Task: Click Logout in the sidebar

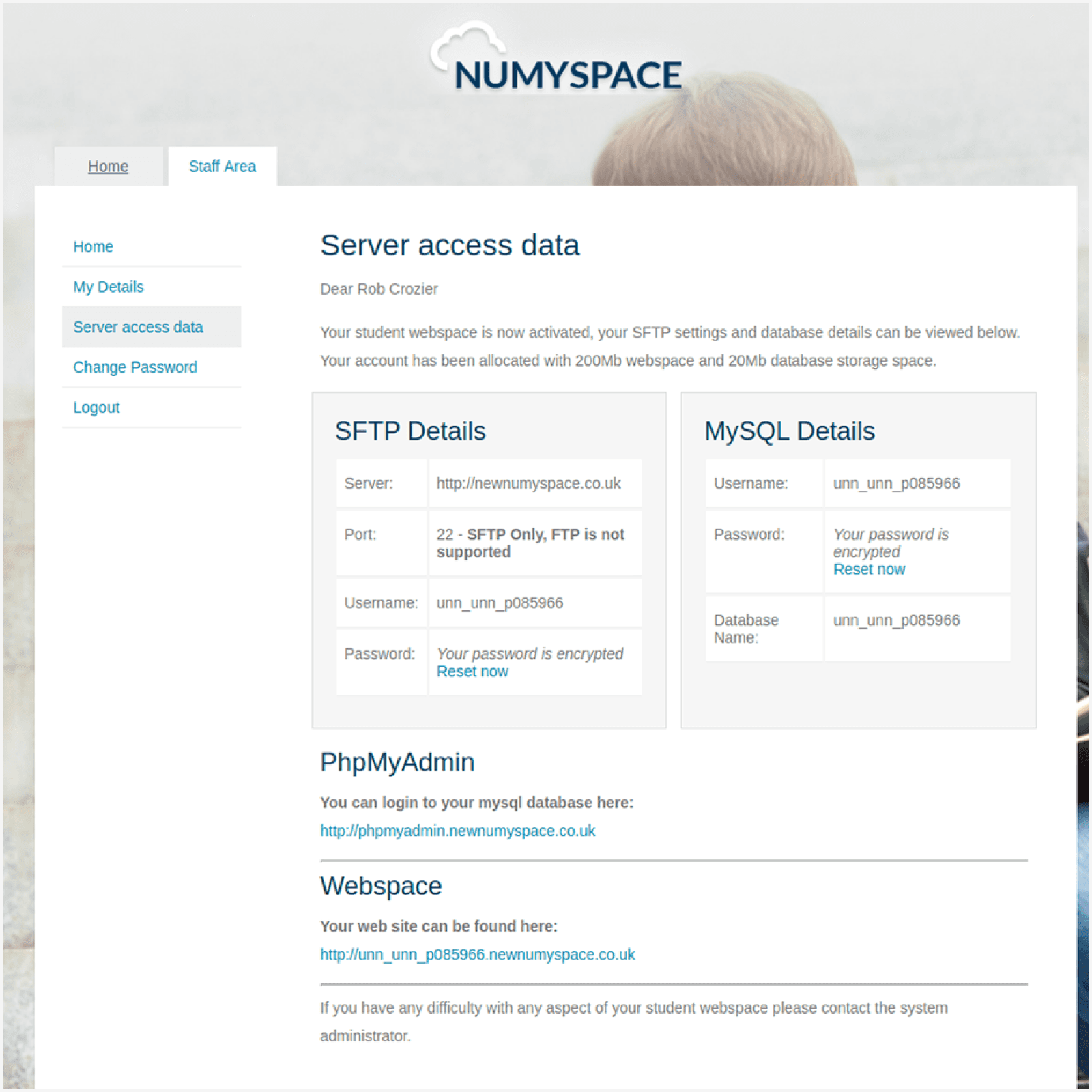Action: click(96, 407)
